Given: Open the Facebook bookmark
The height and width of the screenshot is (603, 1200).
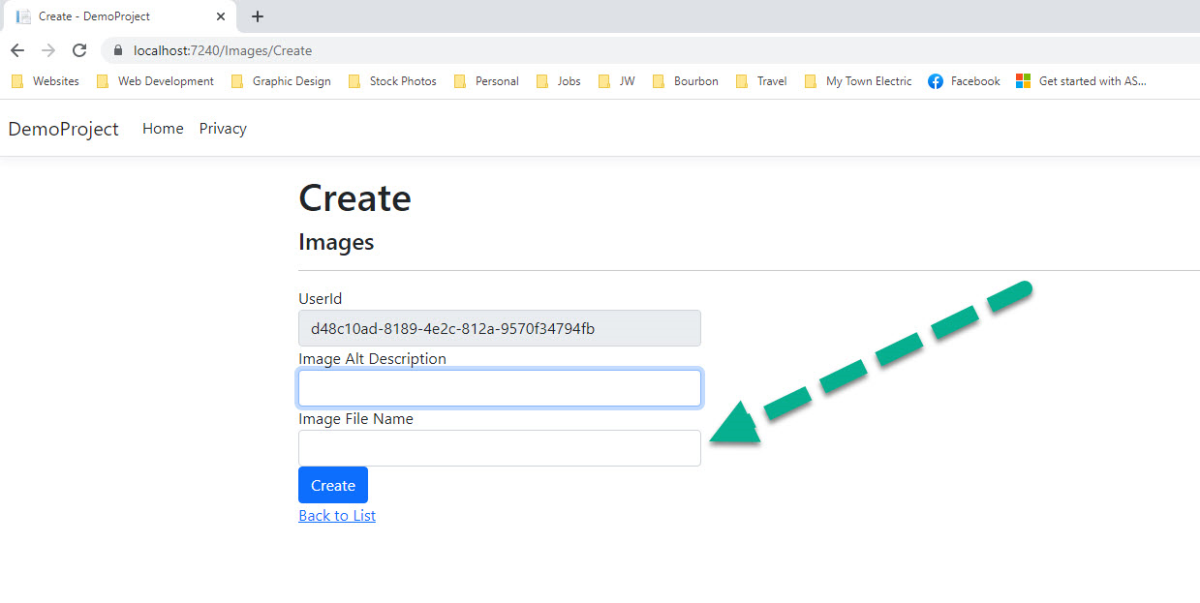Looking at the screenshot, I should click(964, 81).
